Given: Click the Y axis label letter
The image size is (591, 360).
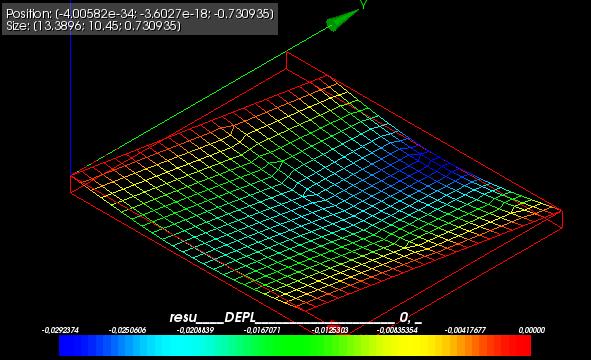Looking at the screenshot, I should (363, 4).
